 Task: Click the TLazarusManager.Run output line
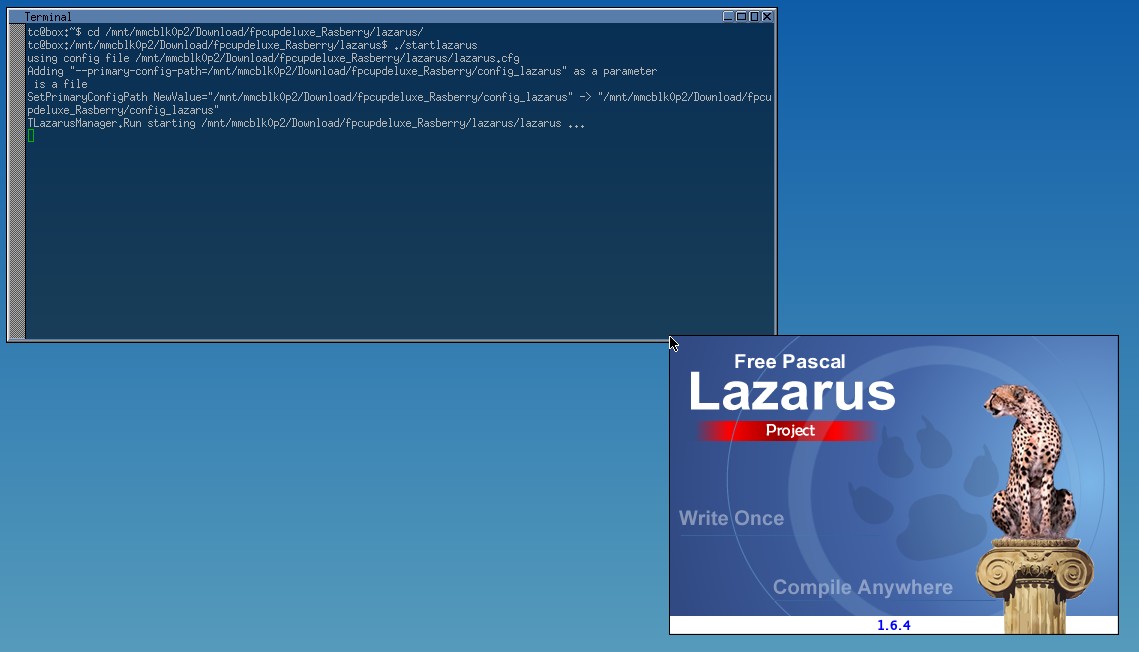coord(305,123)
